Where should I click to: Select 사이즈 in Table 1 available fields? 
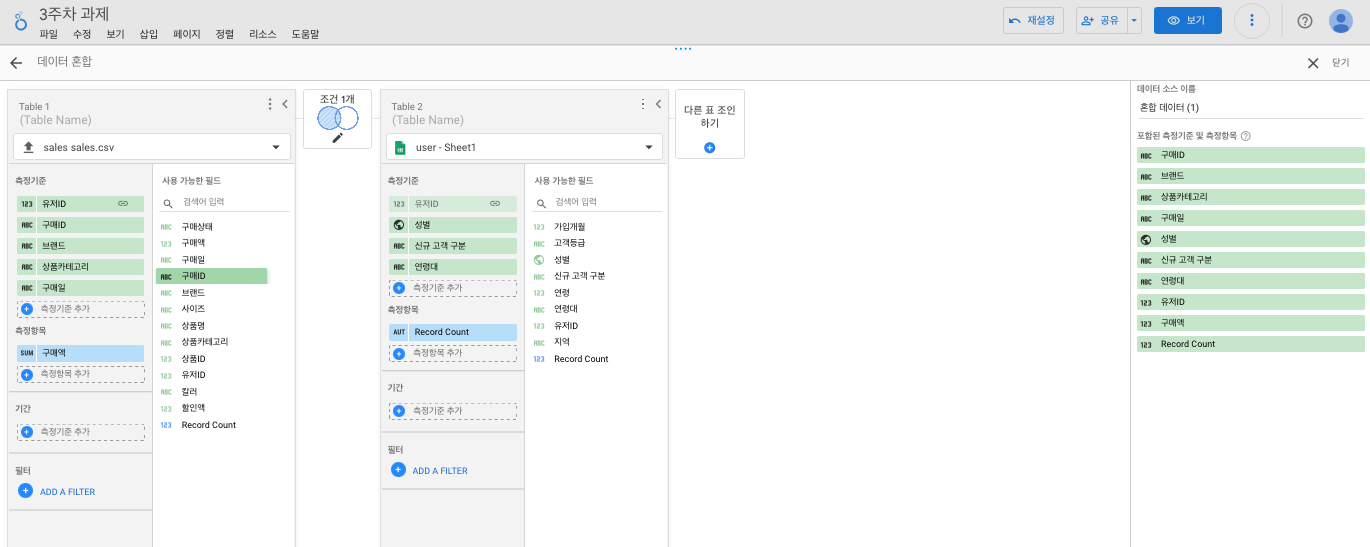pyautogui.click(x=193, y=309)
